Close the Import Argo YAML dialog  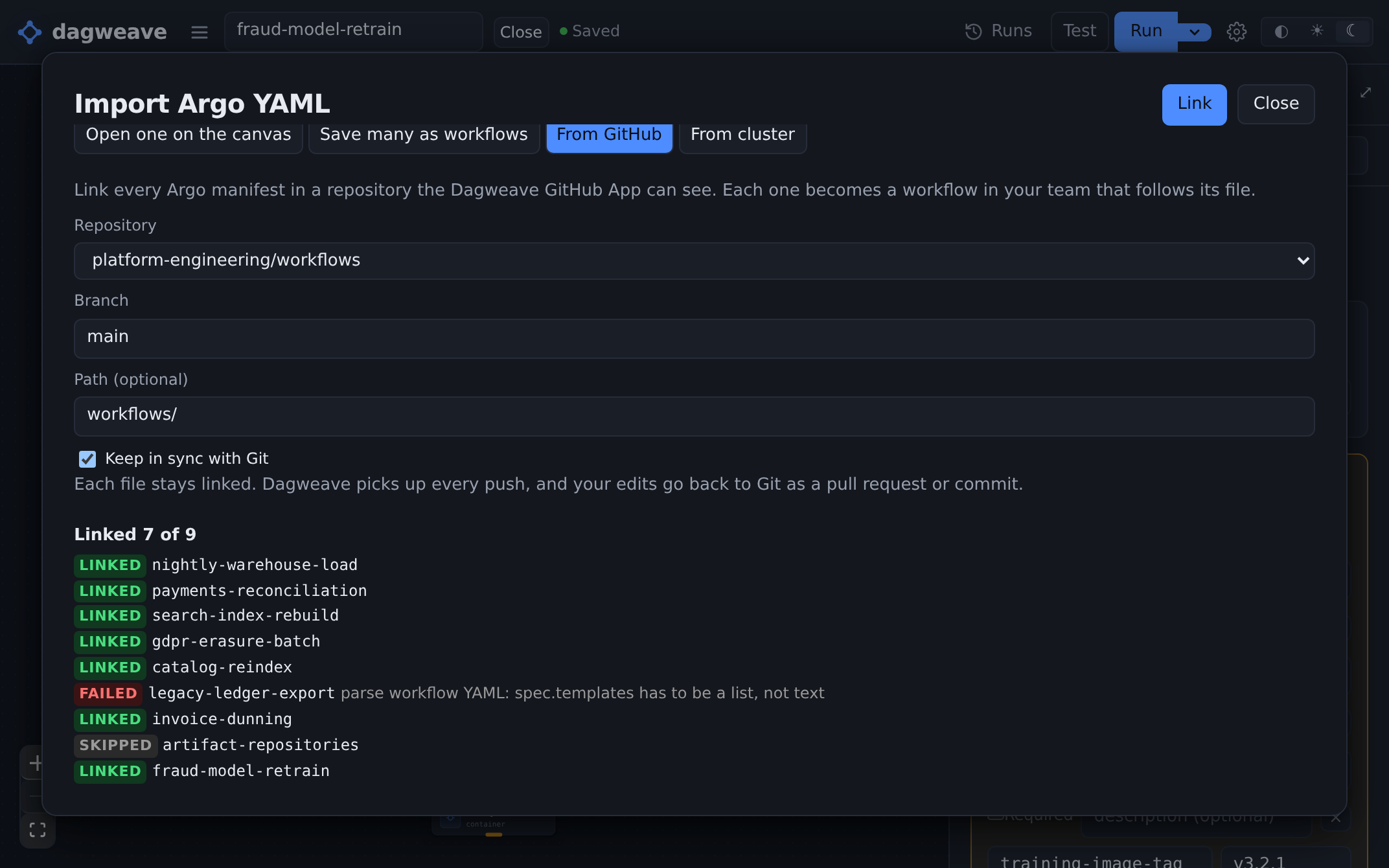[x=1276, y=104]
